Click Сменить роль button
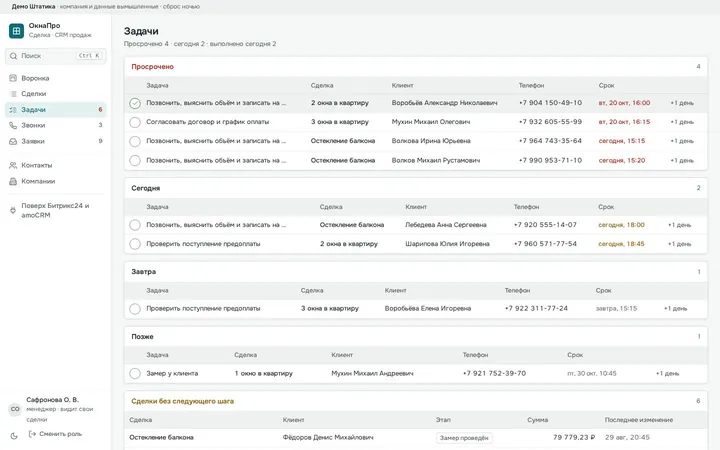 (55, 434)
